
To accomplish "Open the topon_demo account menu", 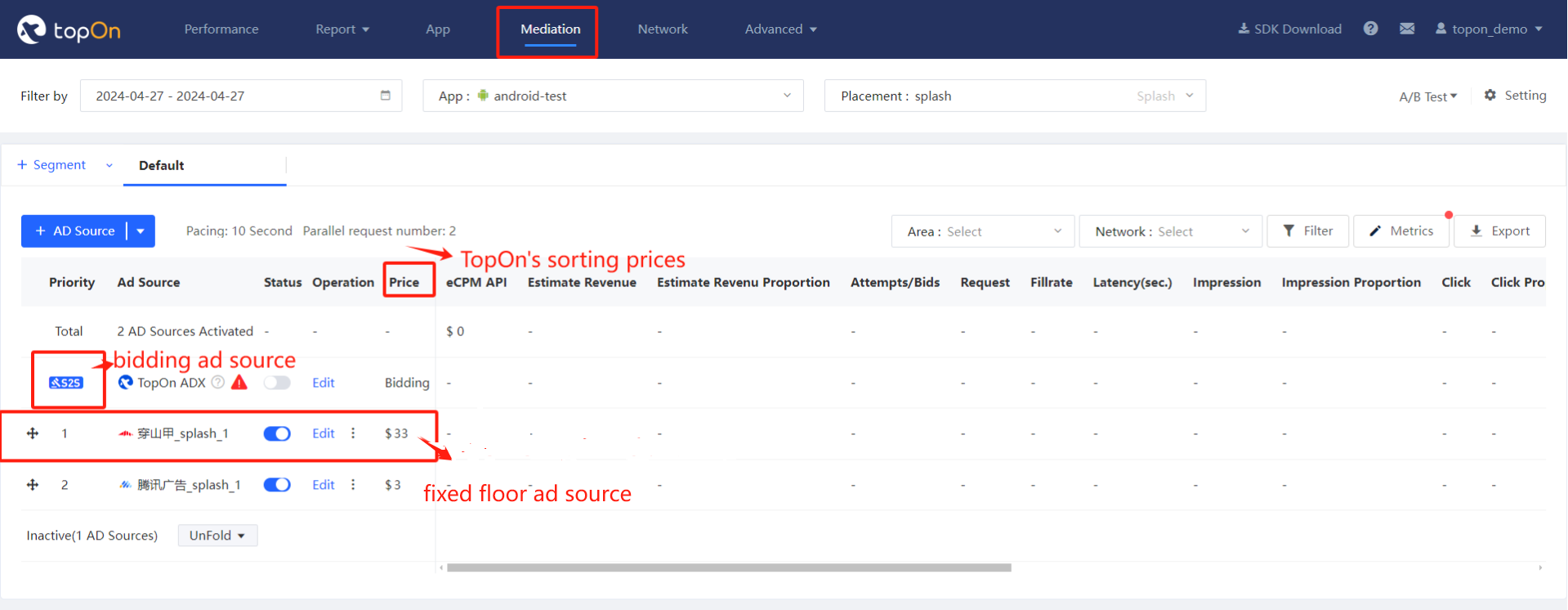I will [1489, 29].
